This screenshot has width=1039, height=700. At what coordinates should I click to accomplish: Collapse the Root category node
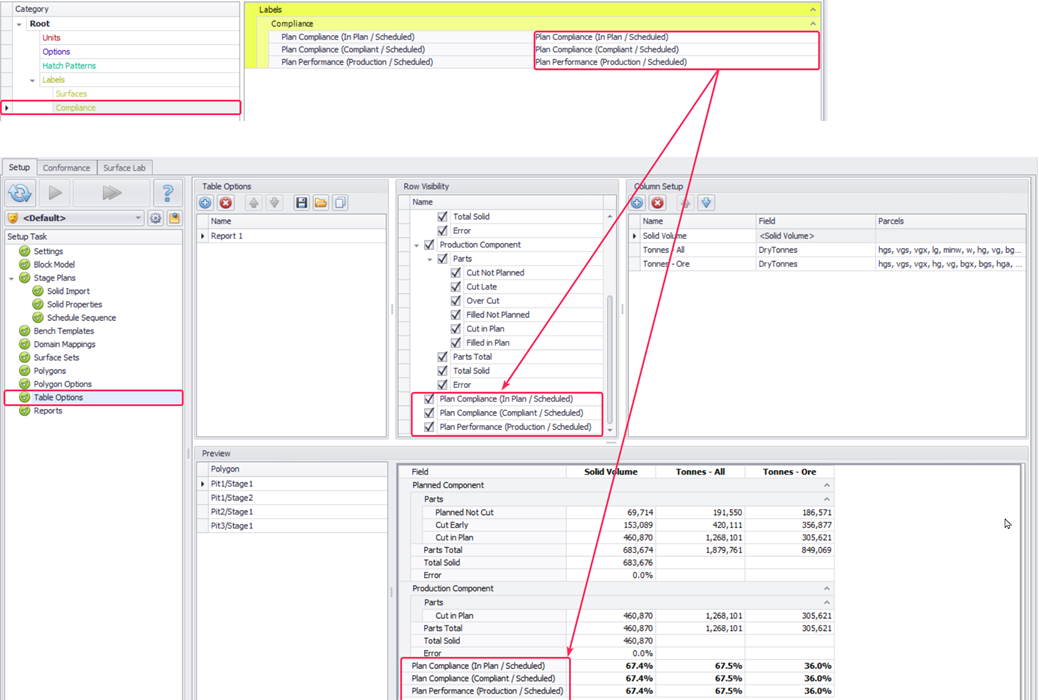click(x=19, y=24)
